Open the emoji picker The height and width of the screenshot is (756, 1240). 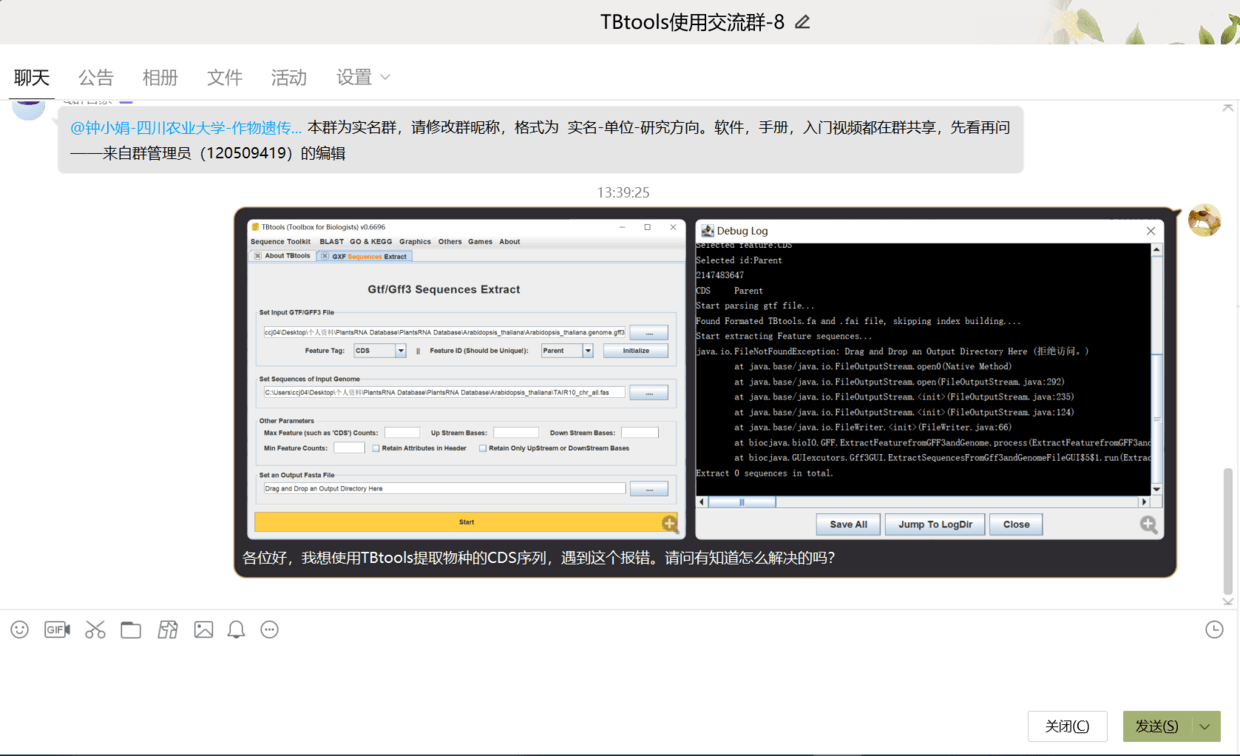[x=20, y=629]
